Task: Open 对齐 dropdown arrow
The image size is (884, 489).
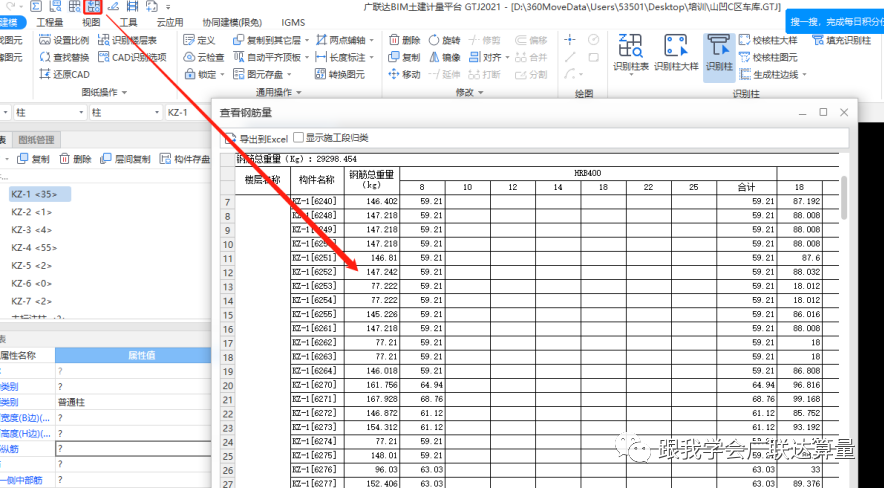Action: tap(507, 58)
